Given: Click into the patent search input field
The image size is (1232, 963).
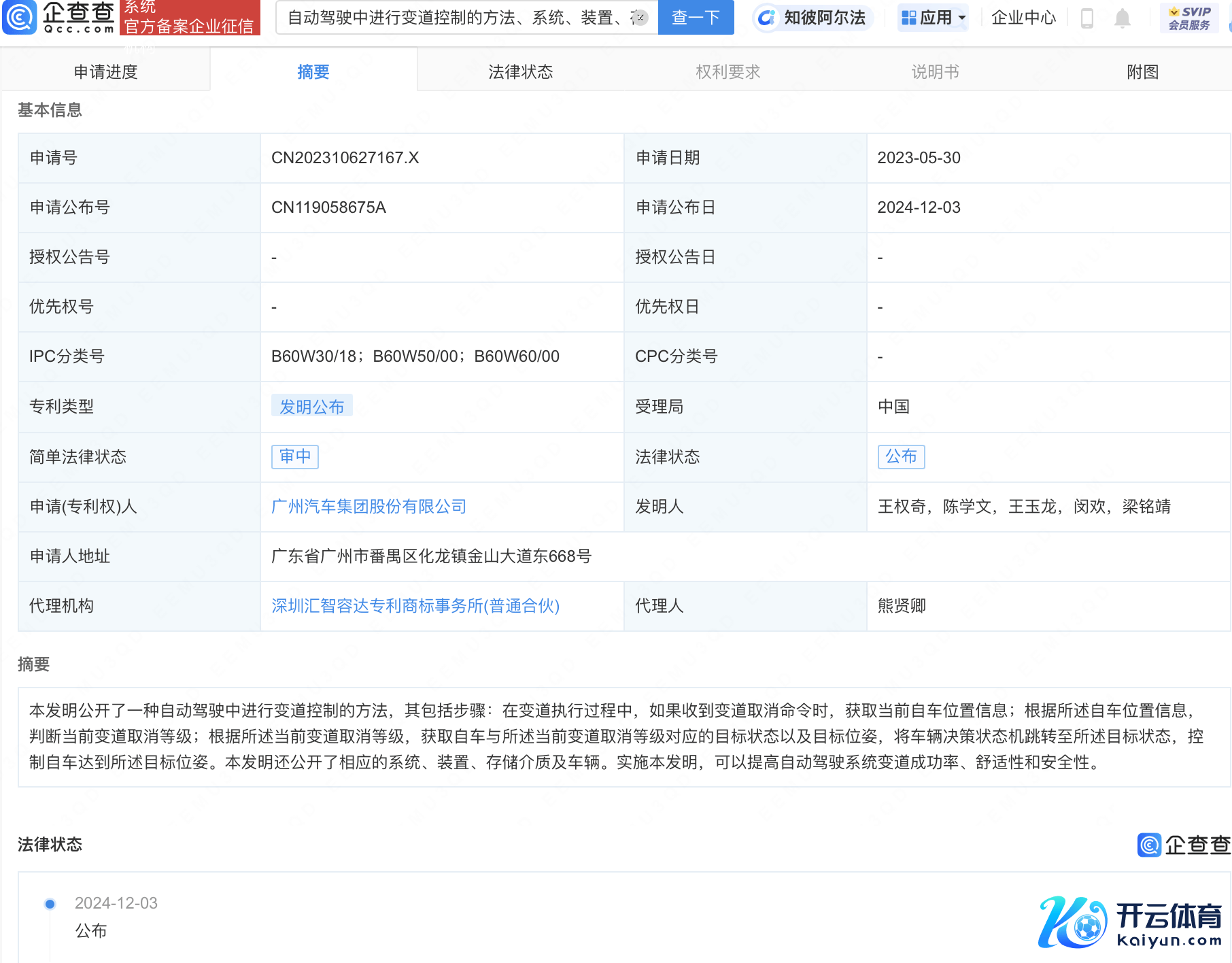Looking at the screenshot, I should [x=456, y=18].
